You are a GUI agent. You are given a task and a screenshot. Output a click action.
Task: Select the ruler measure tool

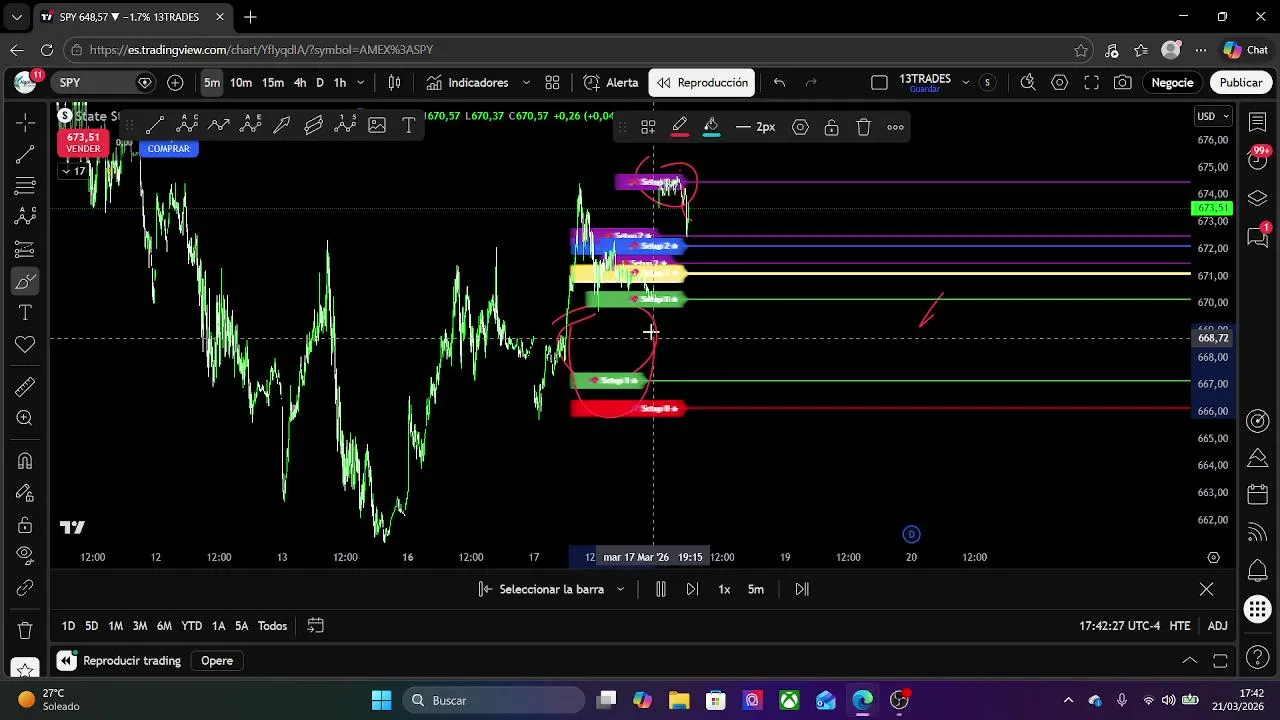25,387
